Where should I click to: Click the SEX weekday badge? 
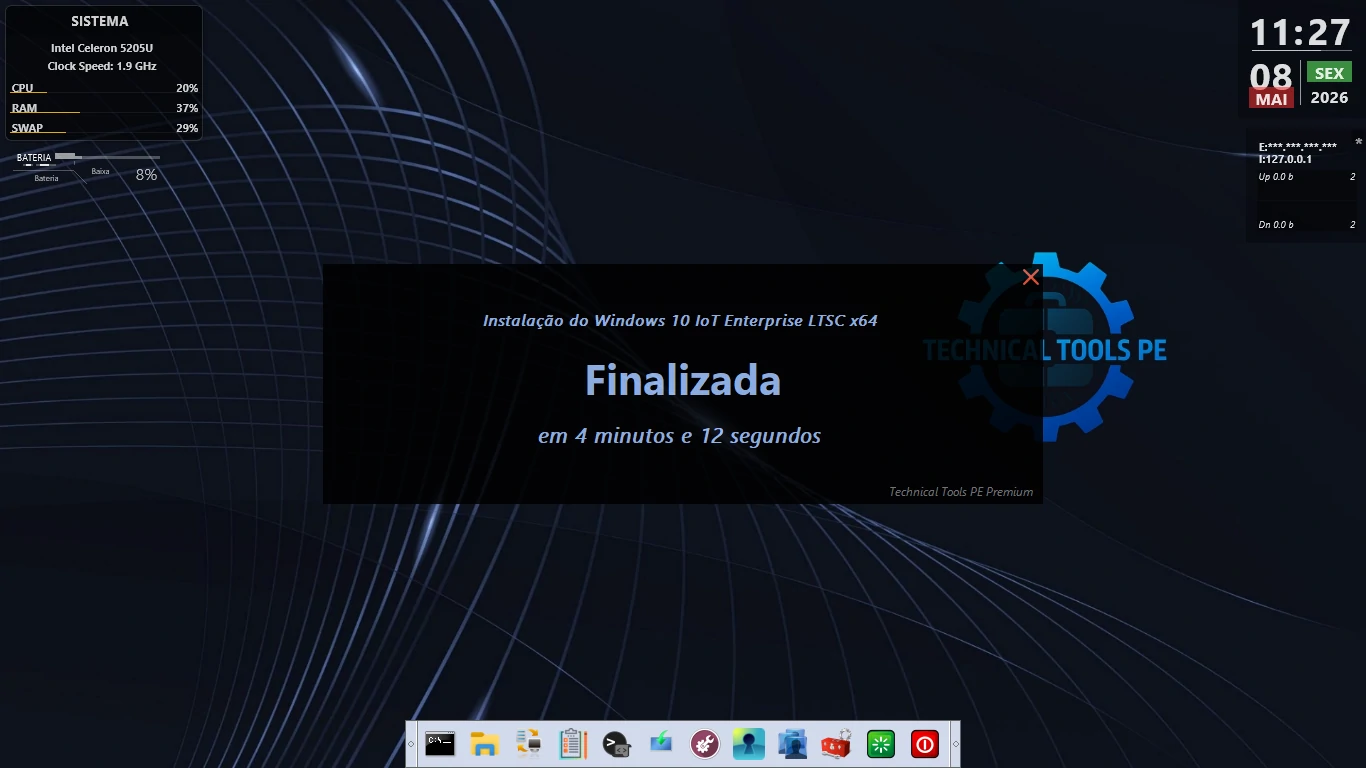pos(1329,73)
